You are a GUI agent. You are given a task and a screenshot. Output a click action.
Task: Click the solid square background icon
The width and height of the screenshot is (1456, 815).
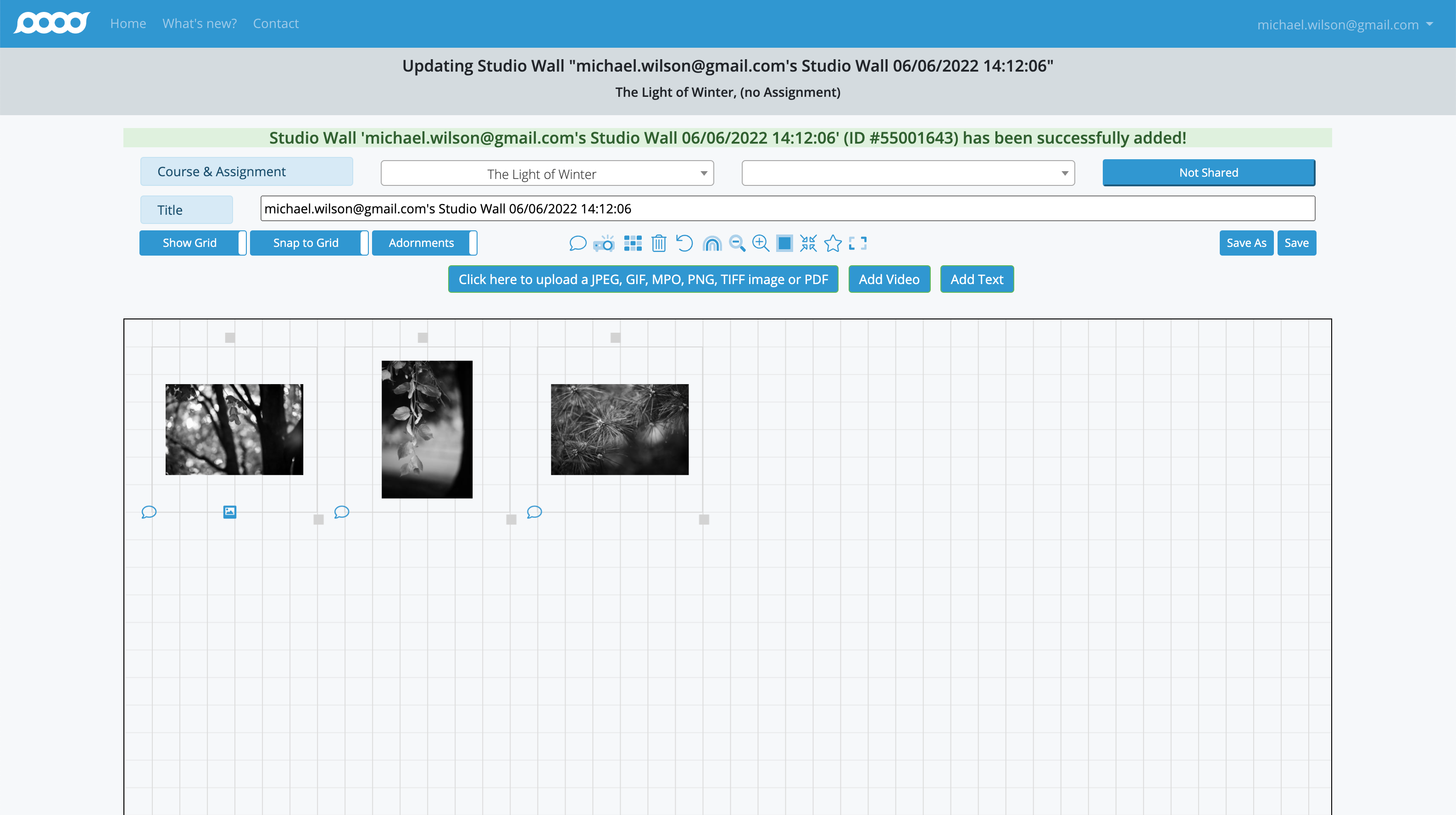coord(784,243)
